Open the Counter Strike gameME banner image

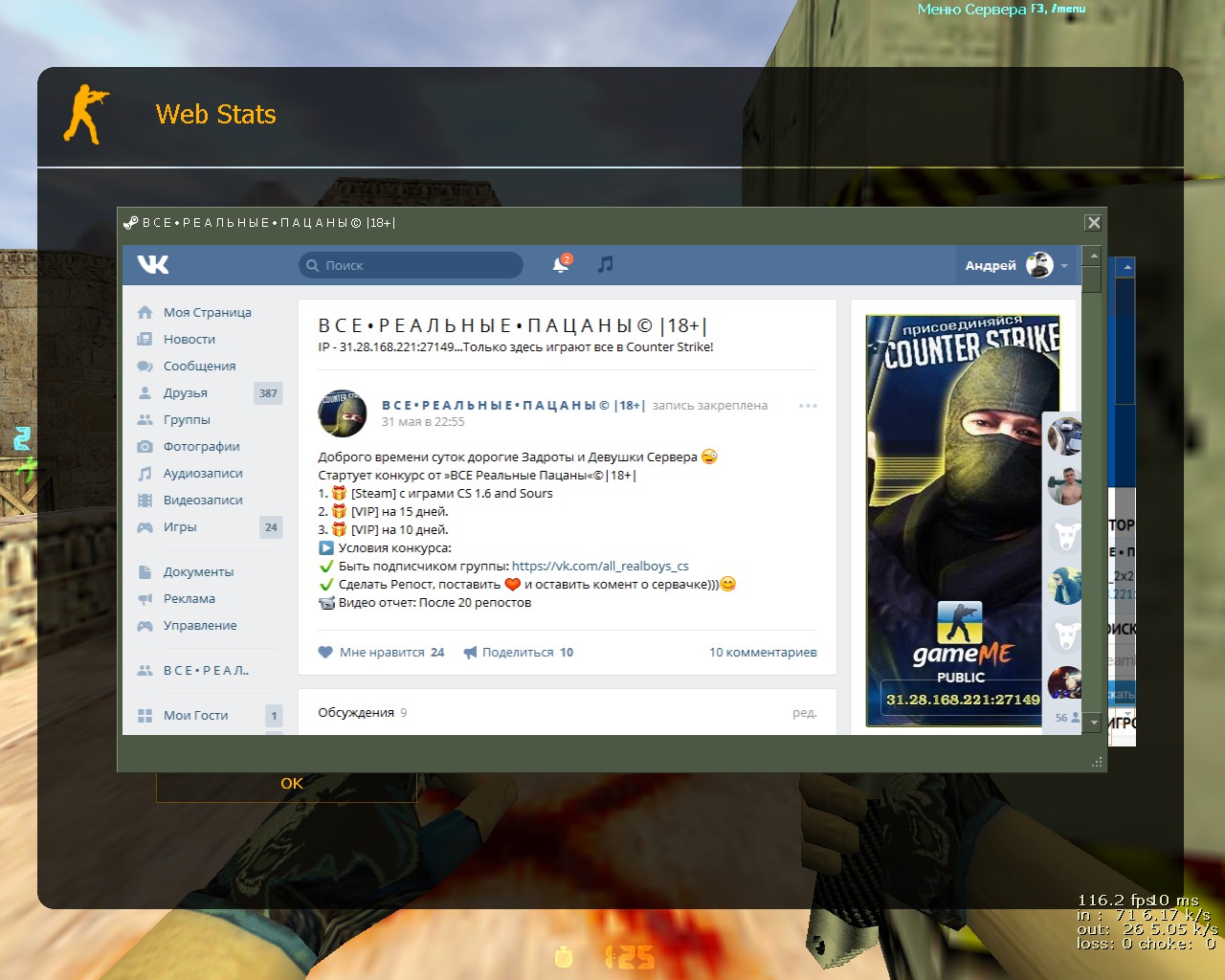(963, 520)
